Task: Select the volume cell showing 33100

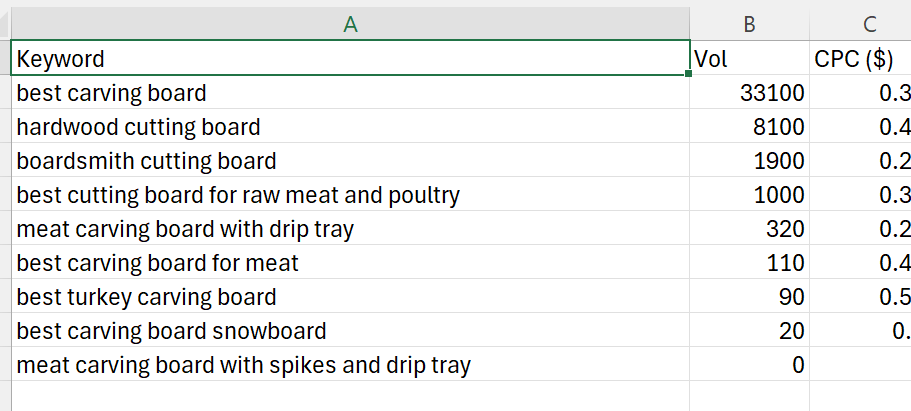Action: click(749, 93)
